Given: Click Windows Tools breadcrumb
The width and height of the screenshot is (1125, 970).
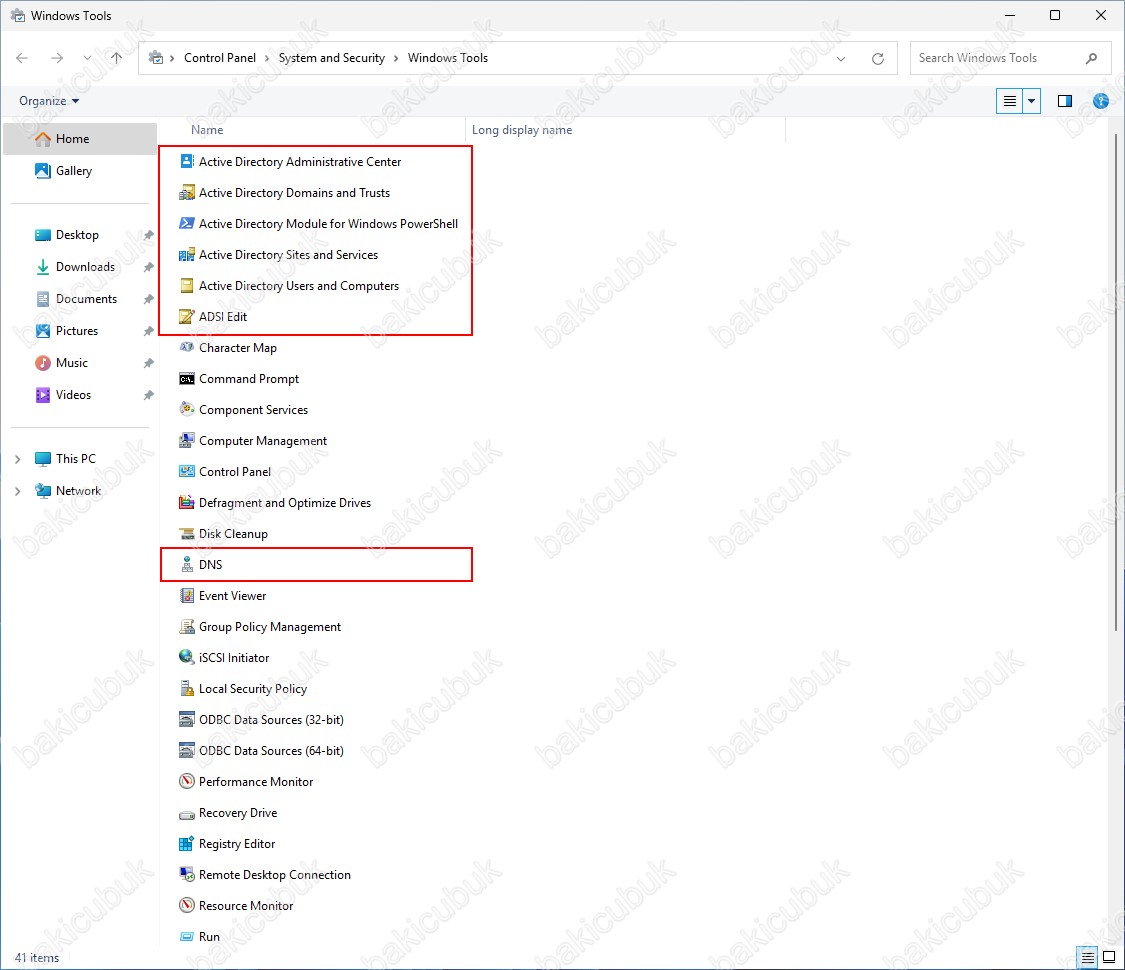Looking at the screenshot, I should (x=448, y=58).
